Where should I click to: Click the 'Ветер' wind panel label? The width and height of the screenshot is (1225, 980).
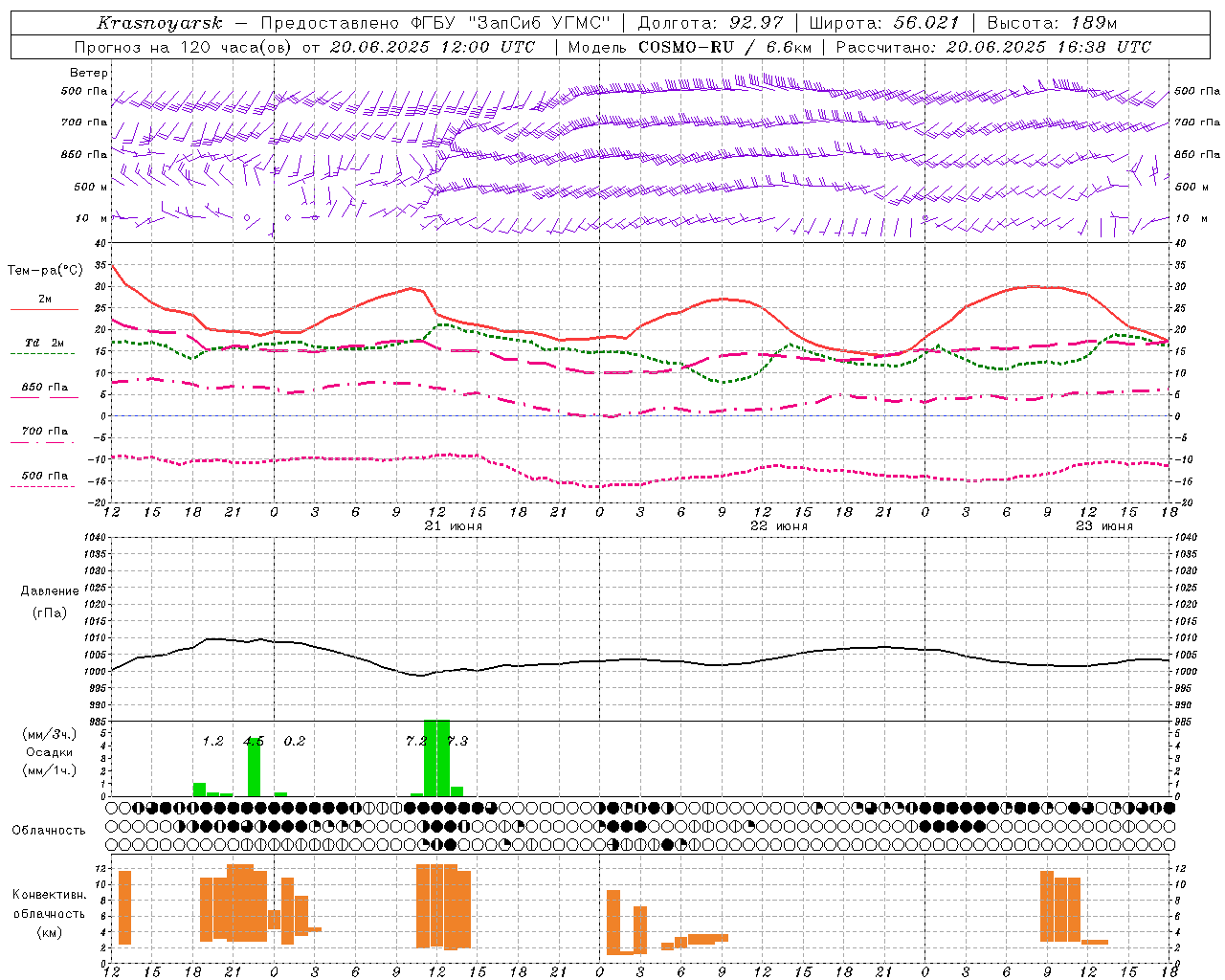tap(89, 73)
